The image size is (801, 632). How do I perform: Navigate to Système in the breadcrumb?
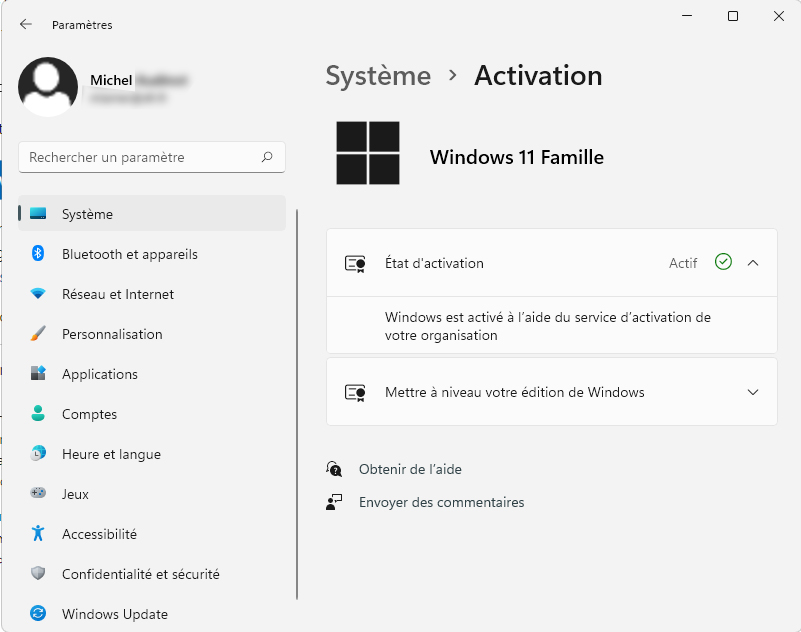tap(379, 76)
